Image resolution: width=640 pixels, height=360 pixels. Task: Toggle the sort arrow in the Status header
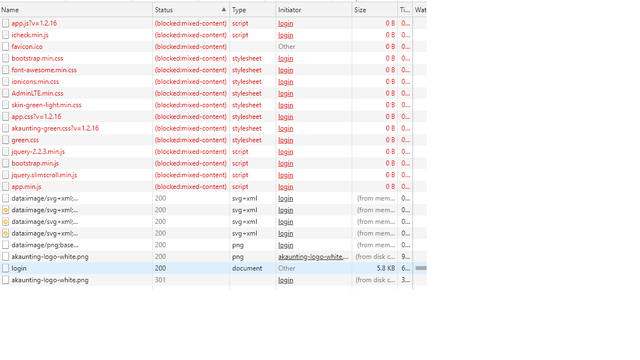224,9
